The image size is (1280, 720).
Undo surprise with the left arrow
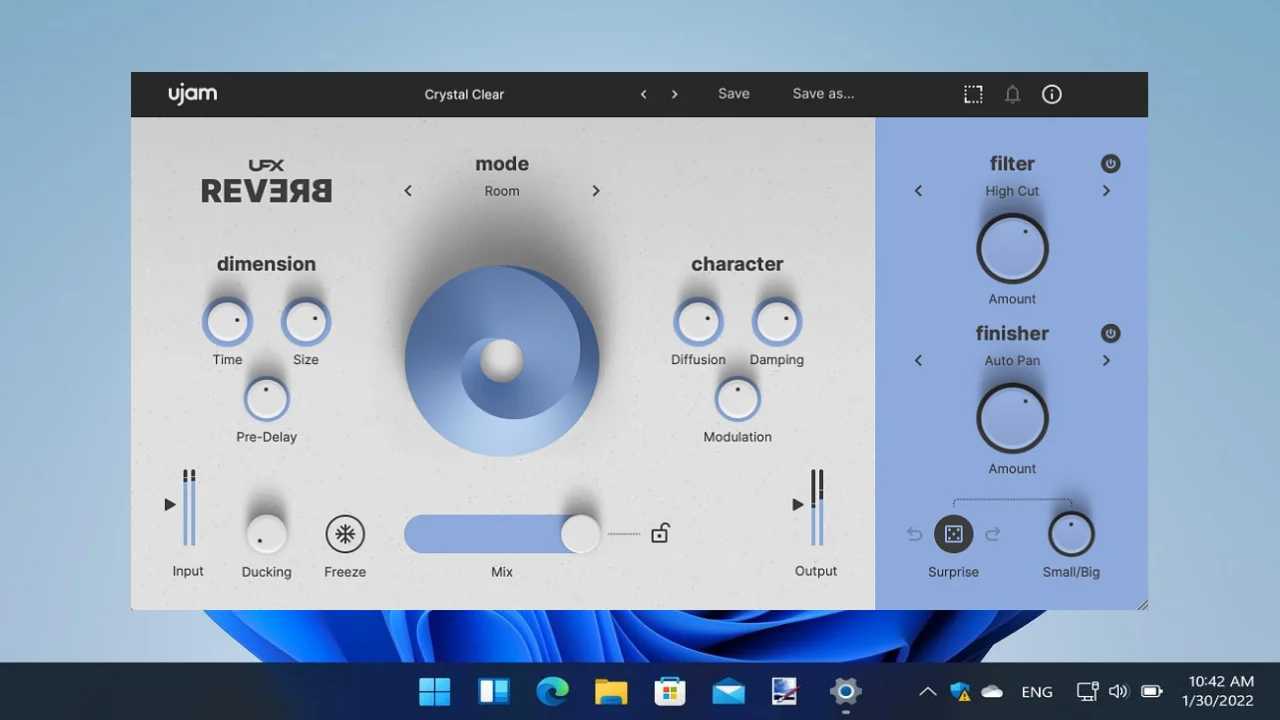pos(914,535)
